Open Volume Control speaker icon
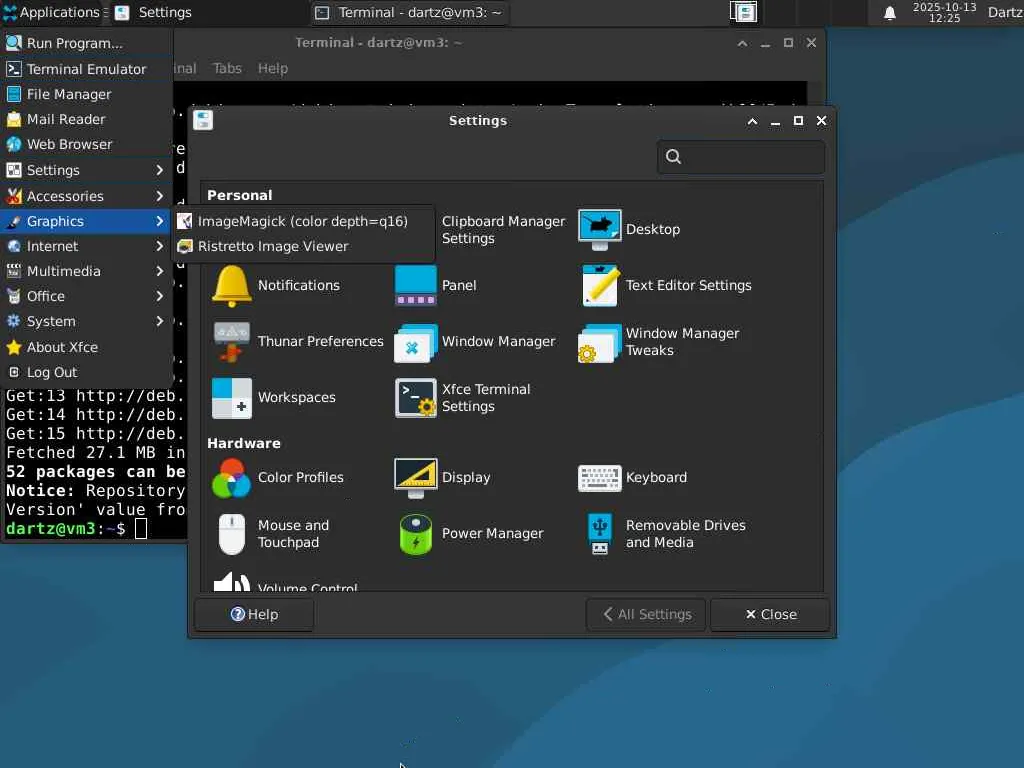 click(x=232, y=581)
